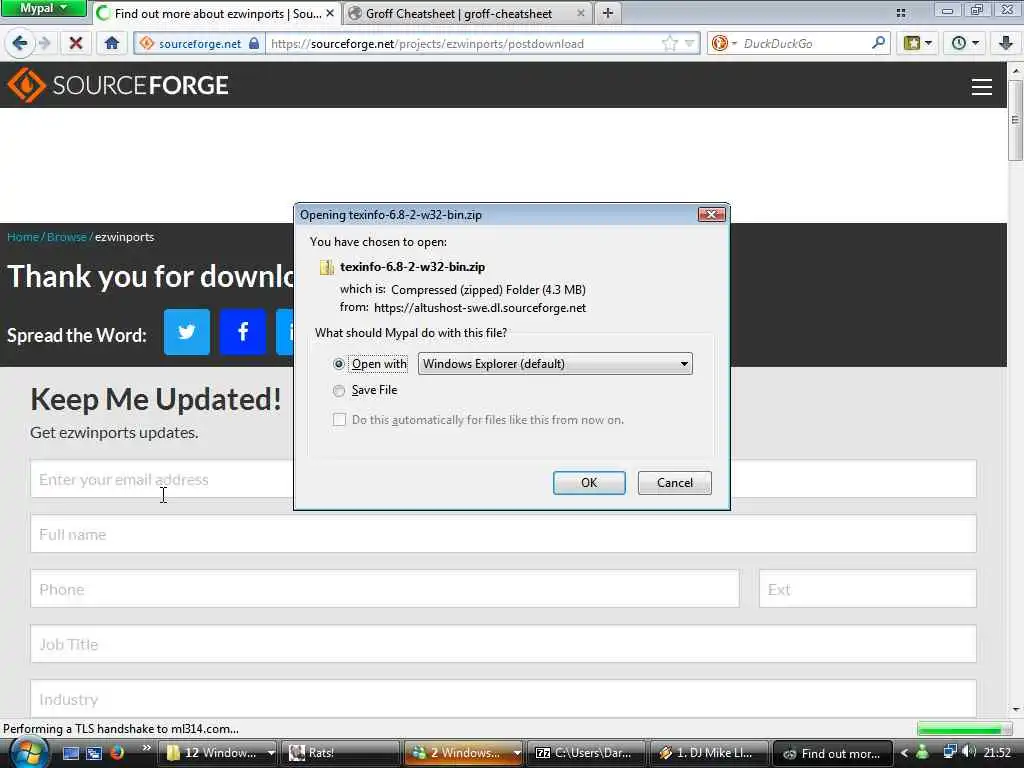Expand the Windows Explorer (default) dropdown
This screenshot has width=1024, height=768.
pyautogui.click(x=555, y=364)
